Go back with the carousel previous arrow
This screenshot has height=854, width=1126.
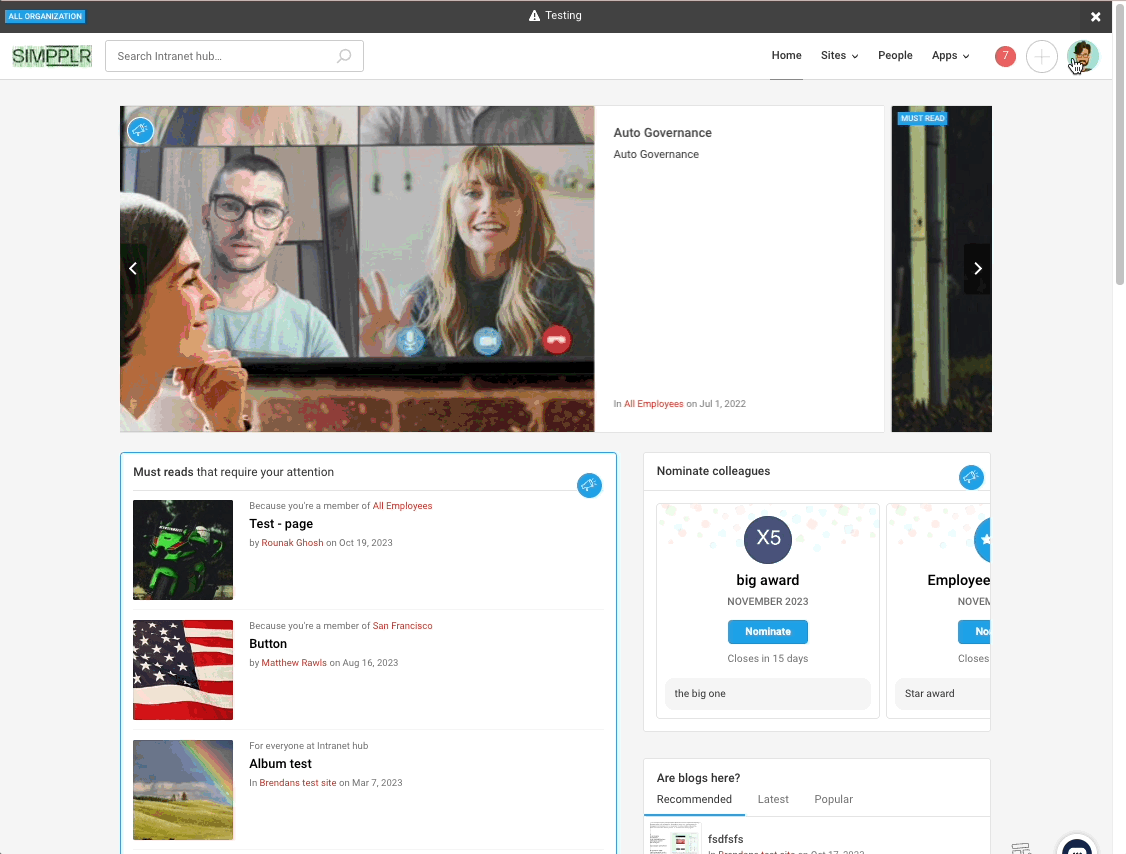point(133,268)
